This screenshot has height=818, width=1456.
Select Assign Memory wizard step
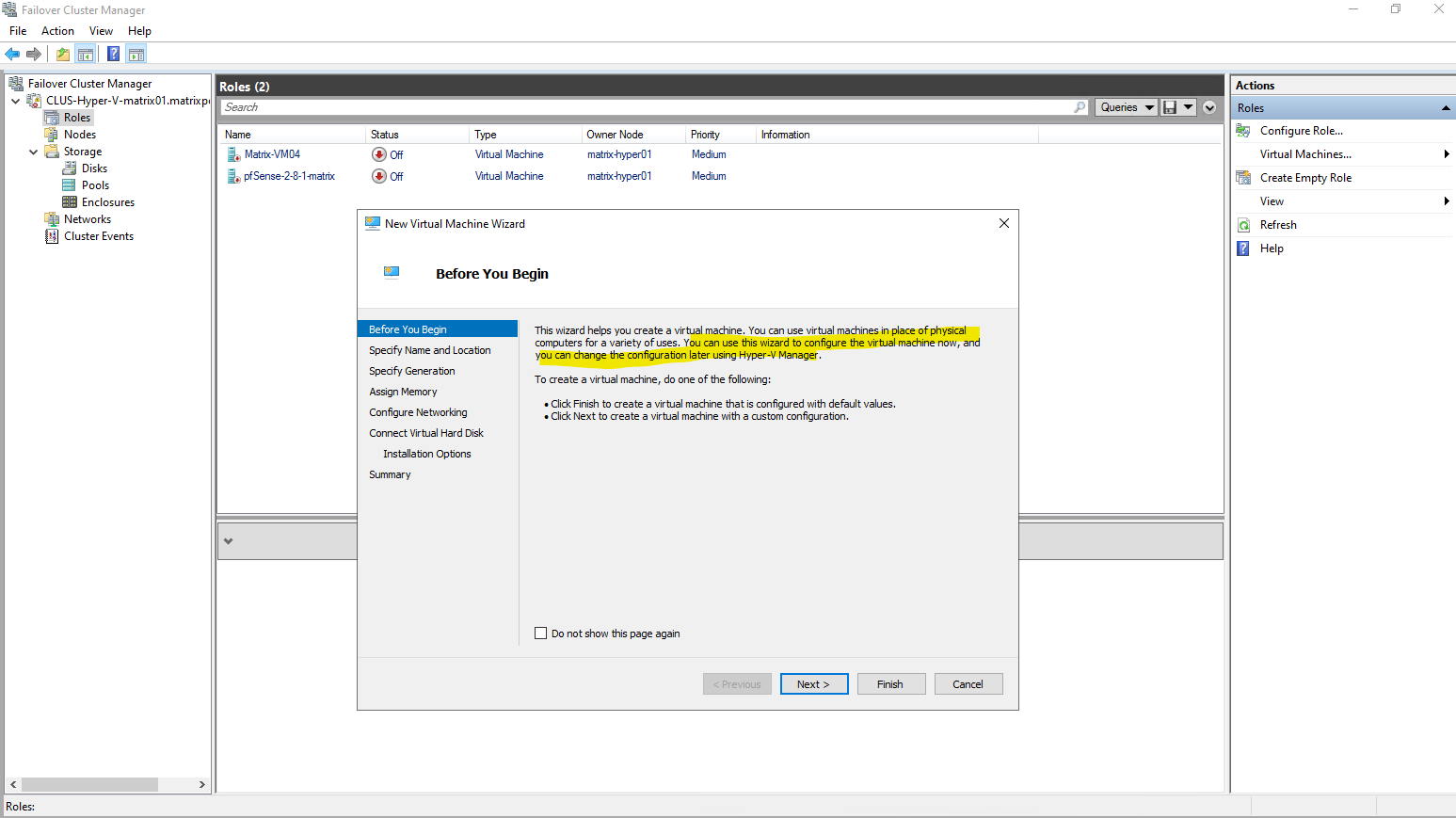(x=403, y=392)
